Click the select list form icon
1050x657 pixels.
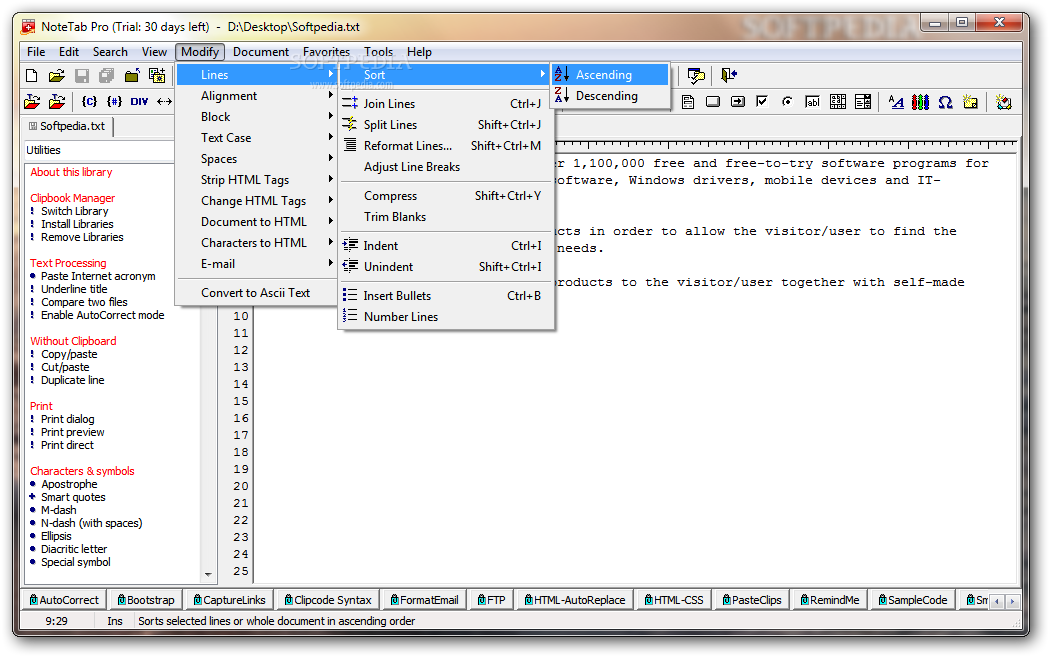tap(863, 102)
